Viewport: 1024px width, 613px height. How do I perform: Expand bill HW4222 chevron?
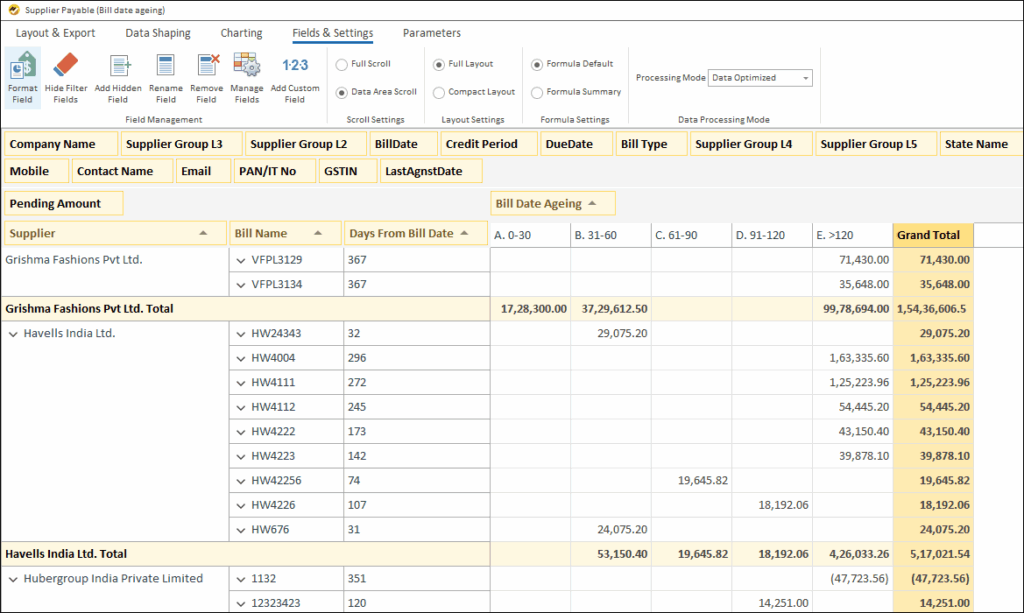(241, 432)
